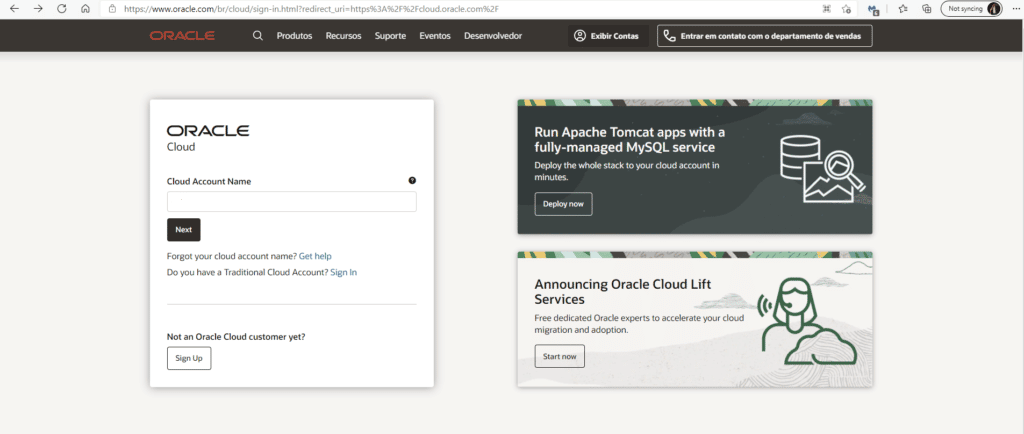Open the Suporte menu
The height and width of the screenshot is (434, 1024).
(390, 36)
